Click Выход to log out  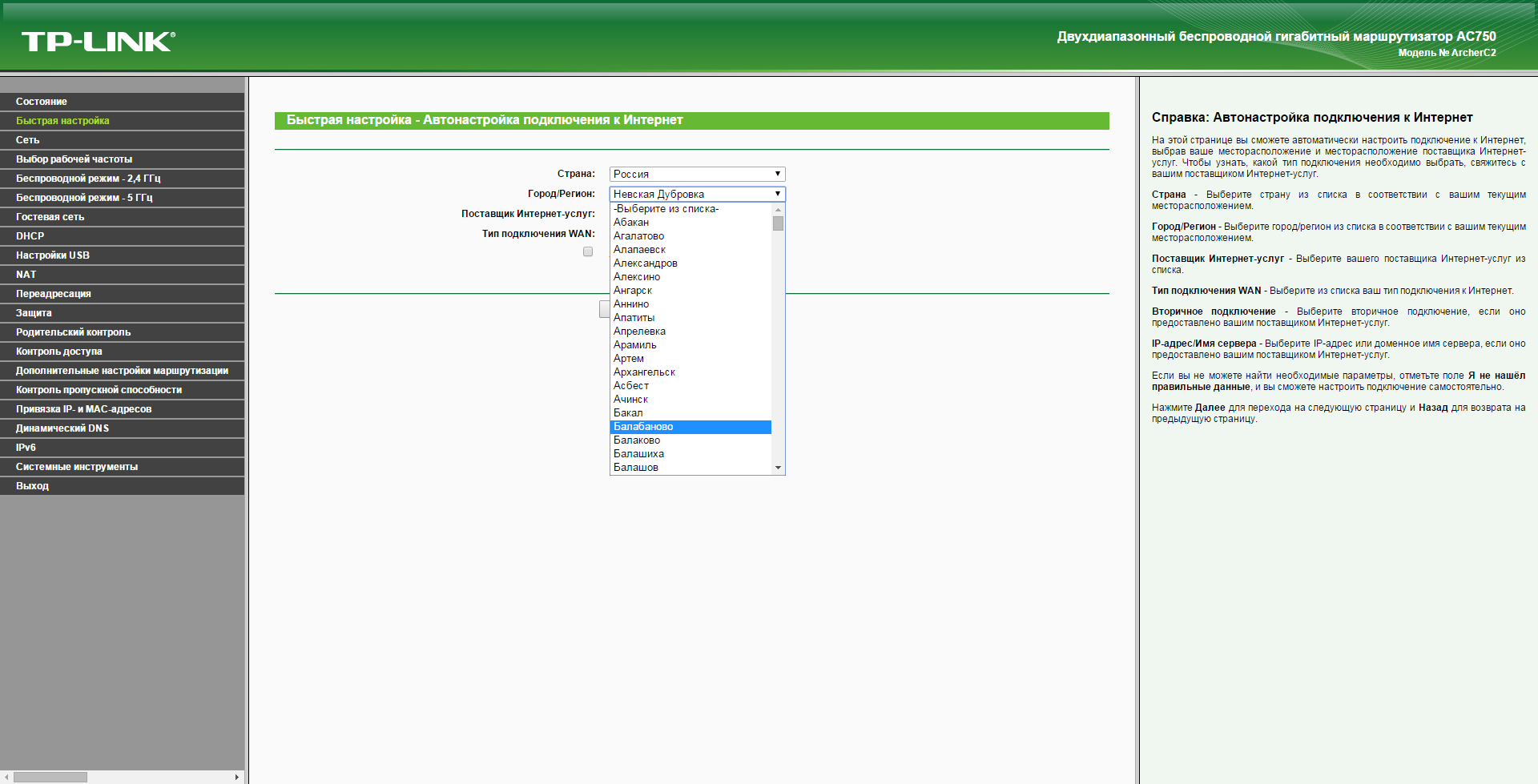(x=32, y=486)
